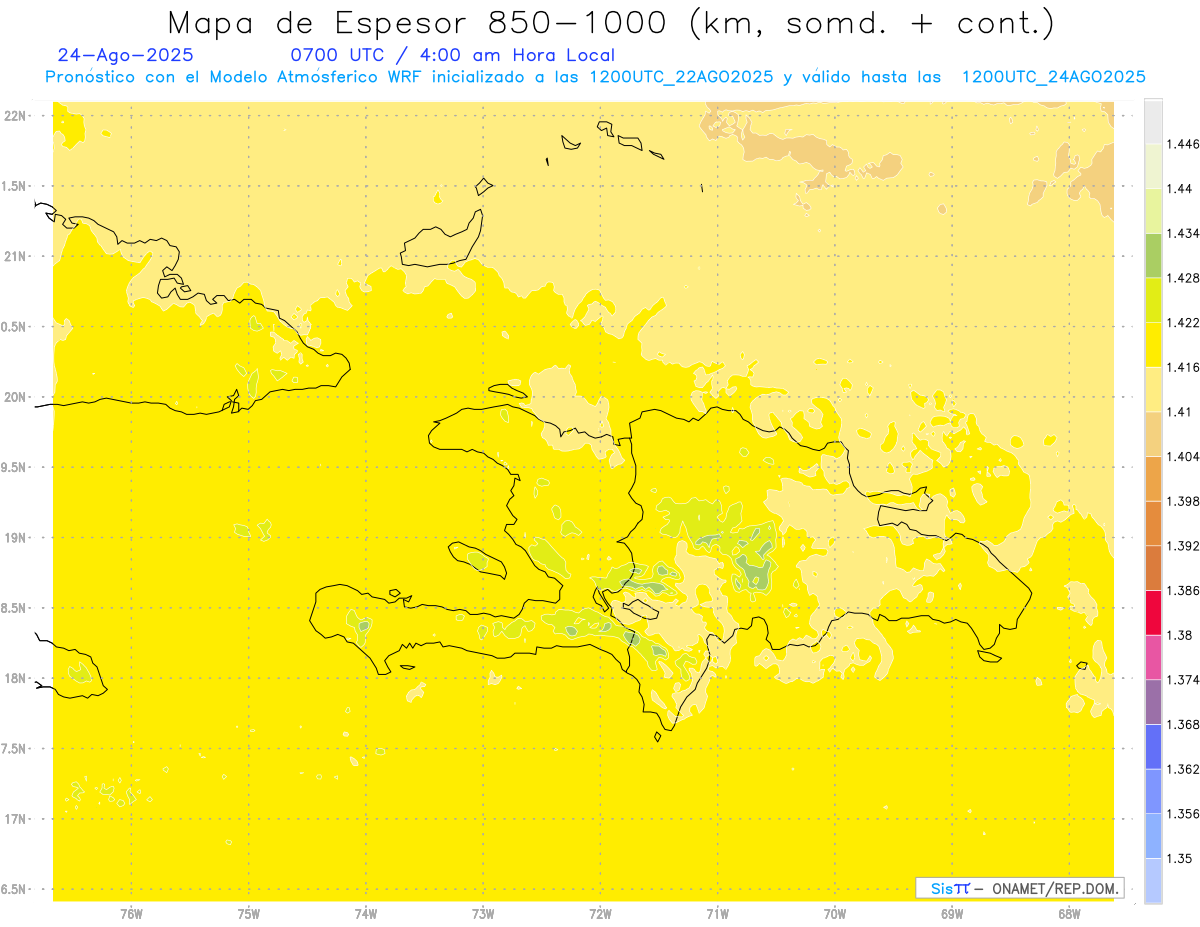
Task: Click the "73W" longitude label
Action: tap(483, 914)
